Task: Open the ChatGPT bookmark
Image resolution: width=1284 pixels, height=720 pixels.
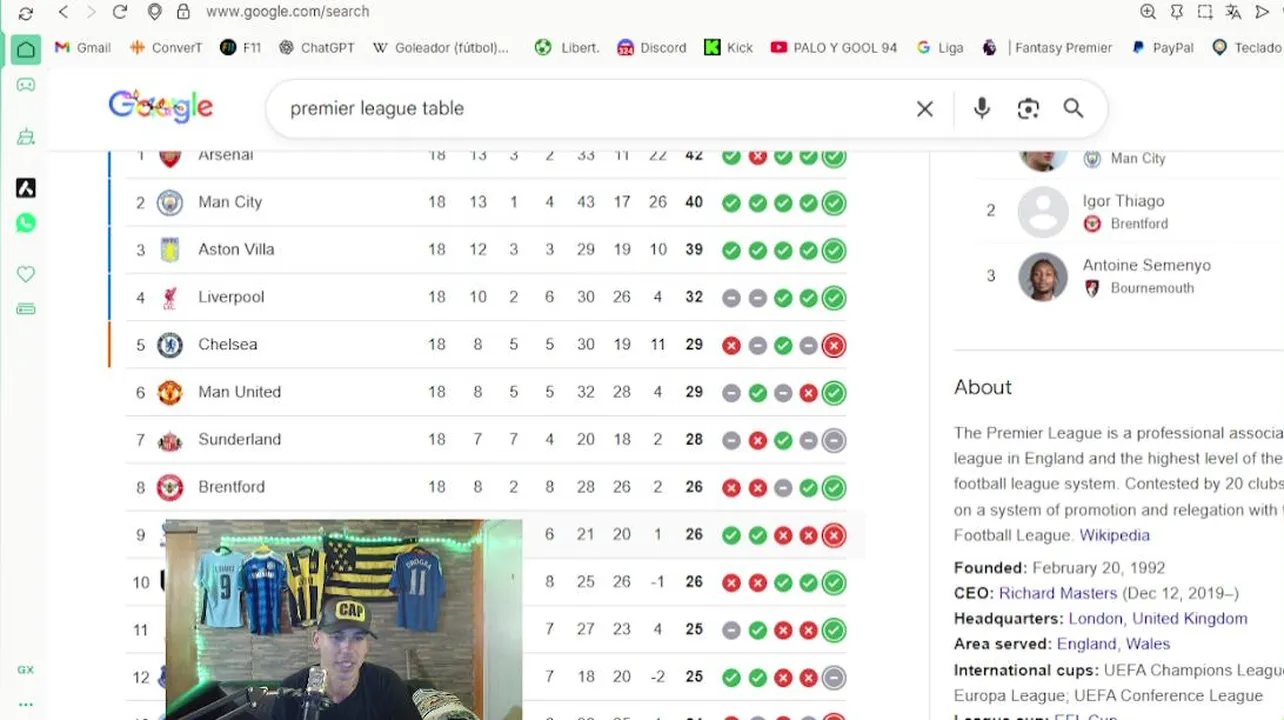Action: 316,47
